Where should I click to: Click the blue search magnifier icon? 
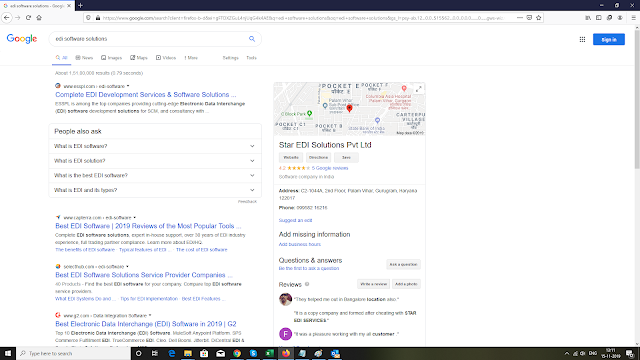click(252, 39)
